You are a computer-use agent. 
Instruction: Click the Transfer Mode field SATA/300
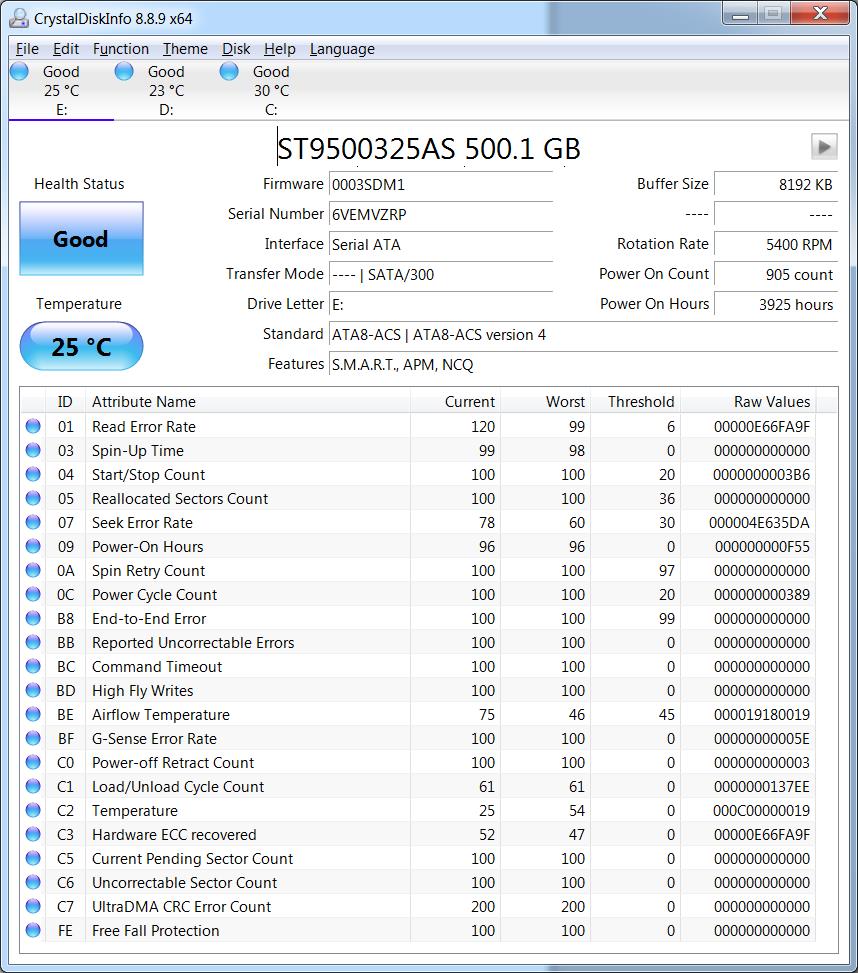click(440, 274)
